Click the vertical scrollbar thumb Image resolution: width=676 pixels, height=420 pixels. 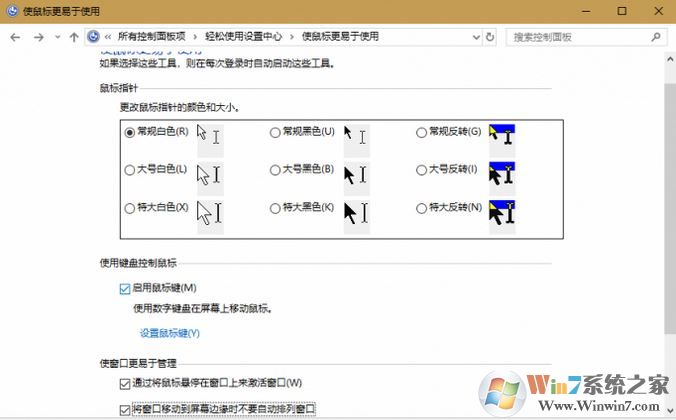tap(670, 208)
